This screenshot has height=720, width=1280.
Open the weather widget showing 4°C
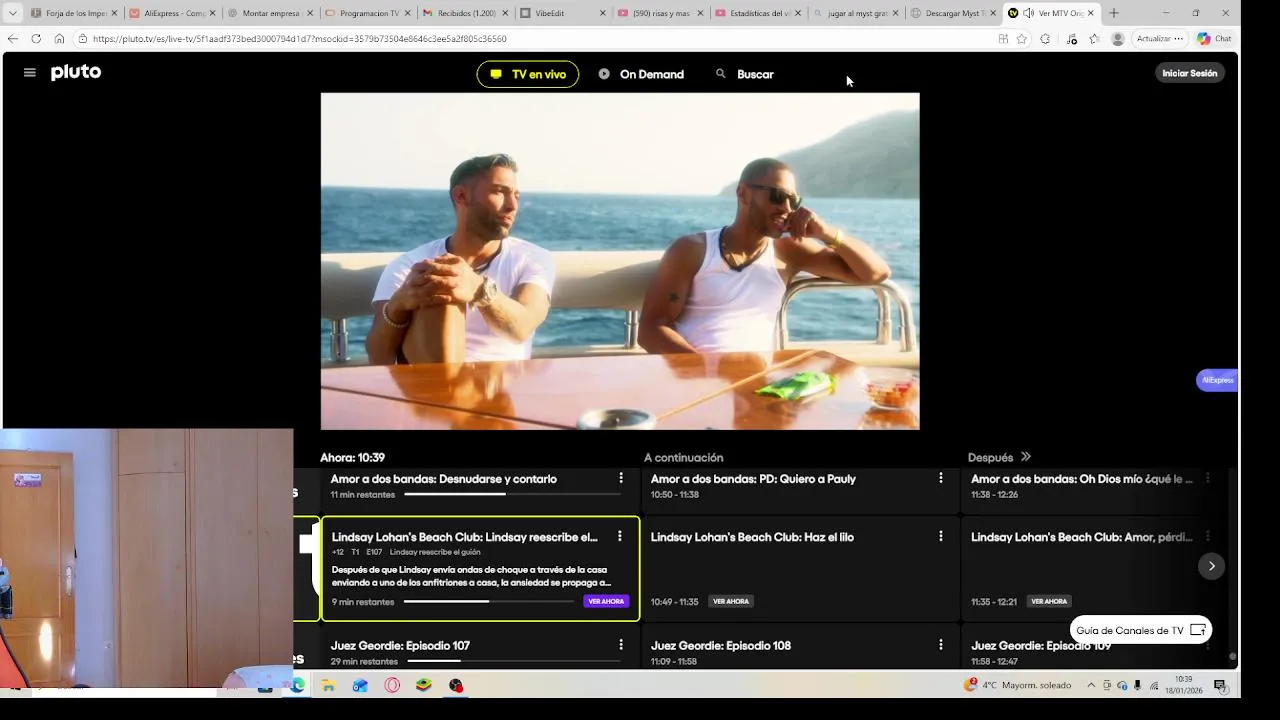[x=1018, y=685]
